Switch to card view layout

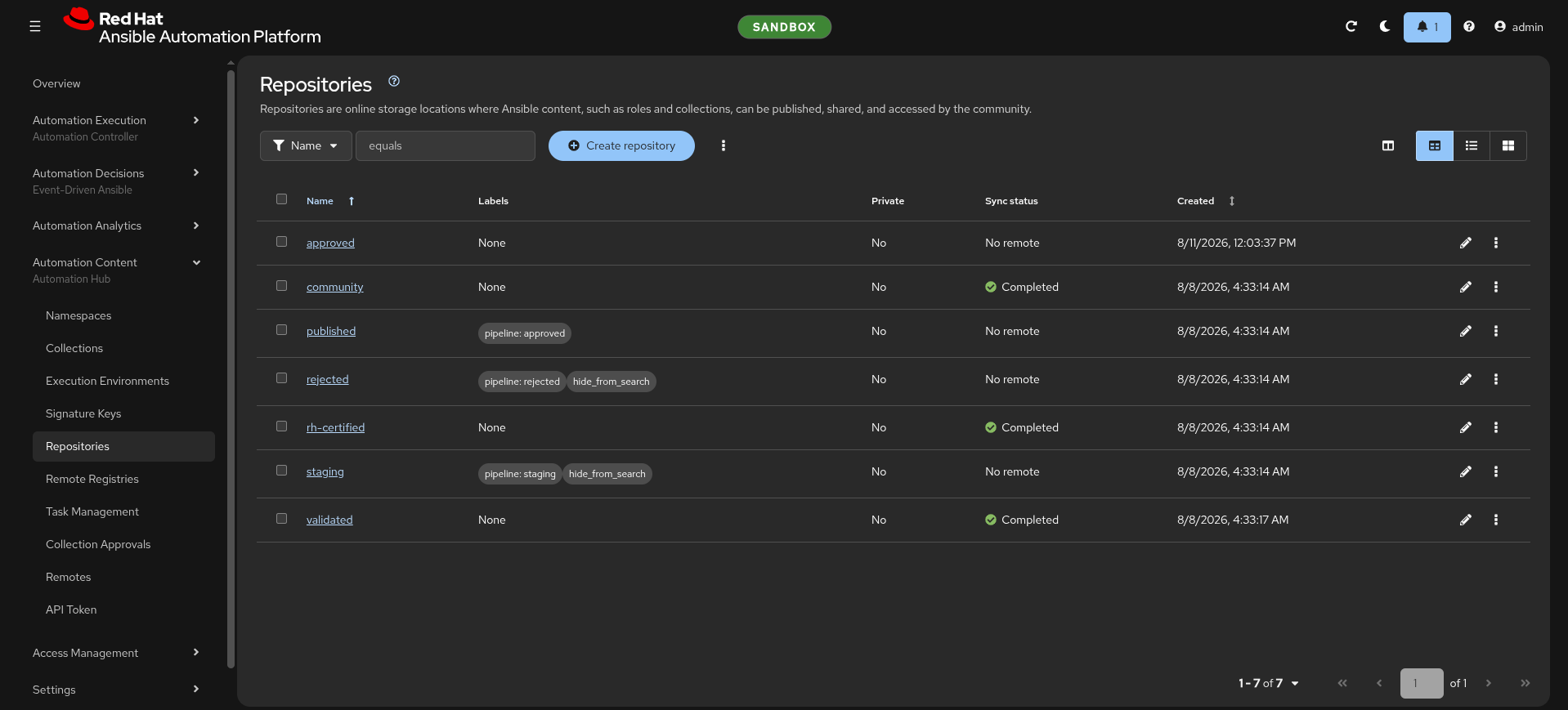pos(1508,145)
